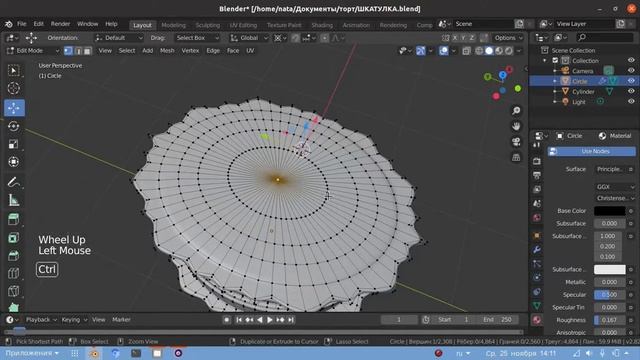Click the Base Color black swatch
Image resolution: width=640 pixels, height=360 pixels.
click(x=609, y=211)
